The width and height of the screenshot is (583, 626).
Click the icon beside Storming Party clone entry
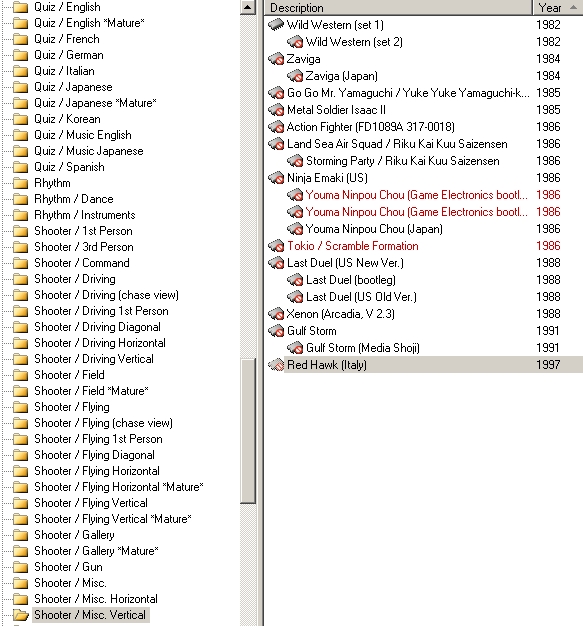(295, 161)
